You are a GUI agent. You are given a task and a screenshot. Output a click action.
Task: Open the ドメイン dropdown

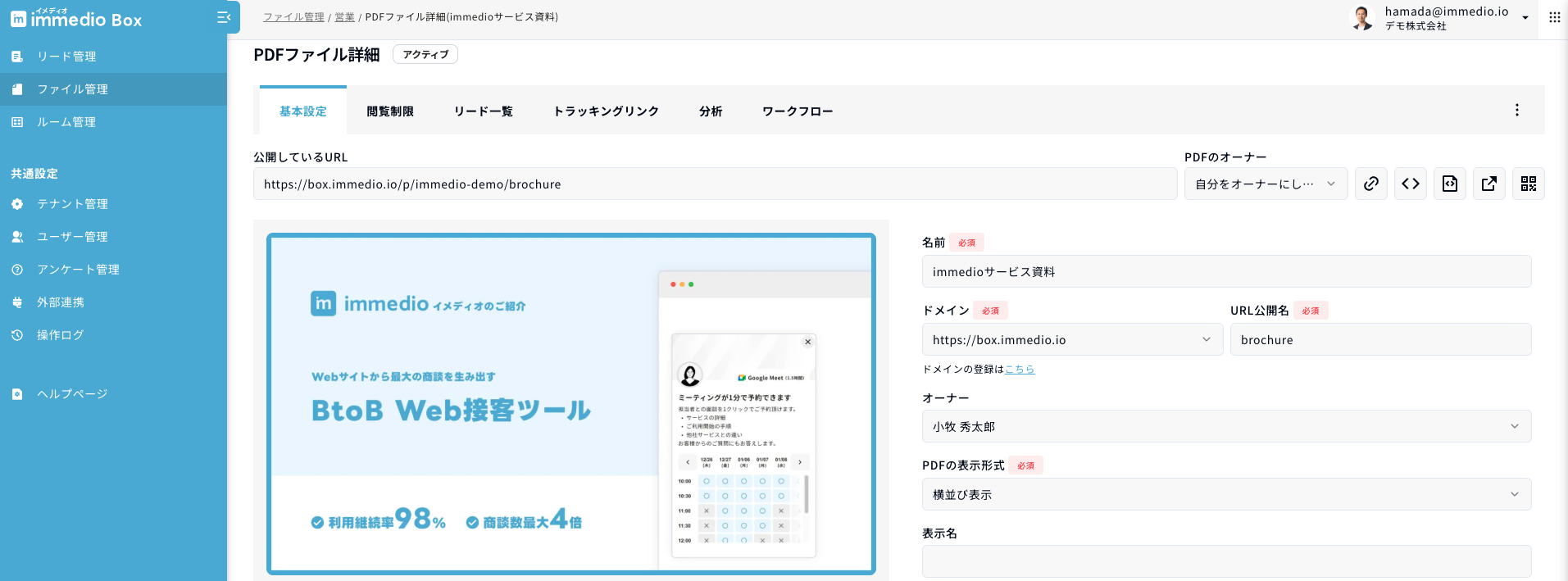tap(1071, 339)
